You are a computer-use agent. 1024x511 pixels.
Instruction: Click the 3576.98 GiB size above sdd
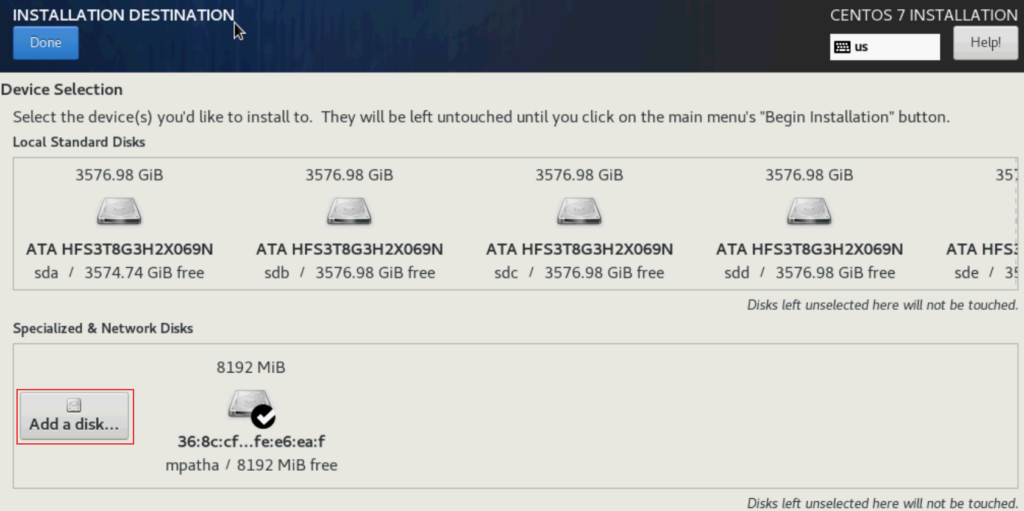tap(809, 175)
